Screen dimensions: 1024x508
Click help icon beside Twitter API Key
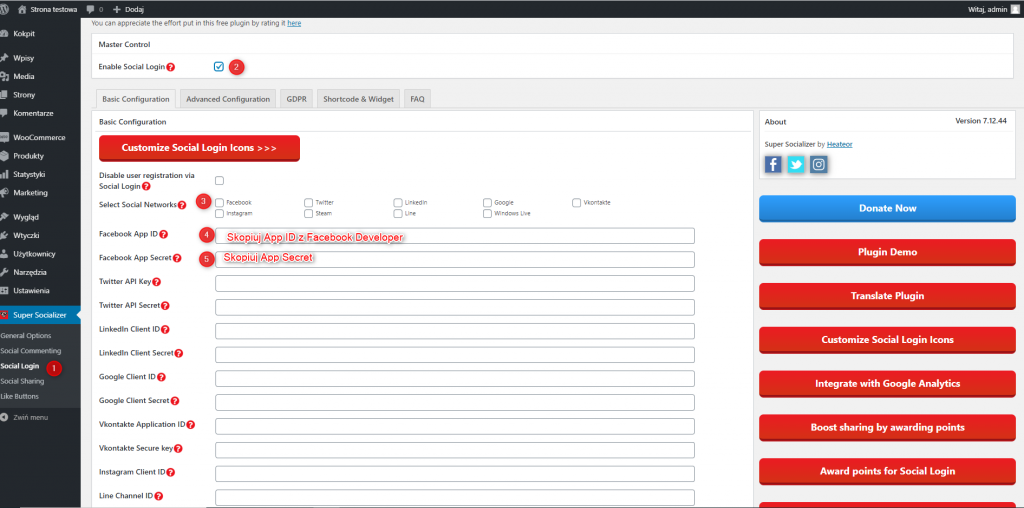pyautogui.click(x=157, y=282)
